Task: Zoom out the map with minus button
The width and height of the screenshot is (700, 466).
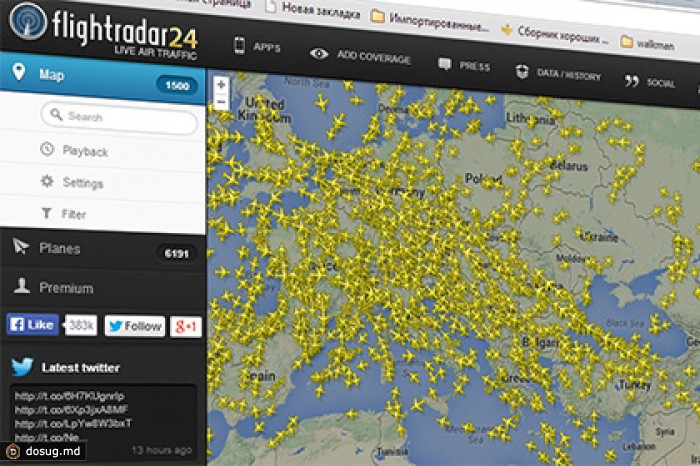Action: point(221,102)
